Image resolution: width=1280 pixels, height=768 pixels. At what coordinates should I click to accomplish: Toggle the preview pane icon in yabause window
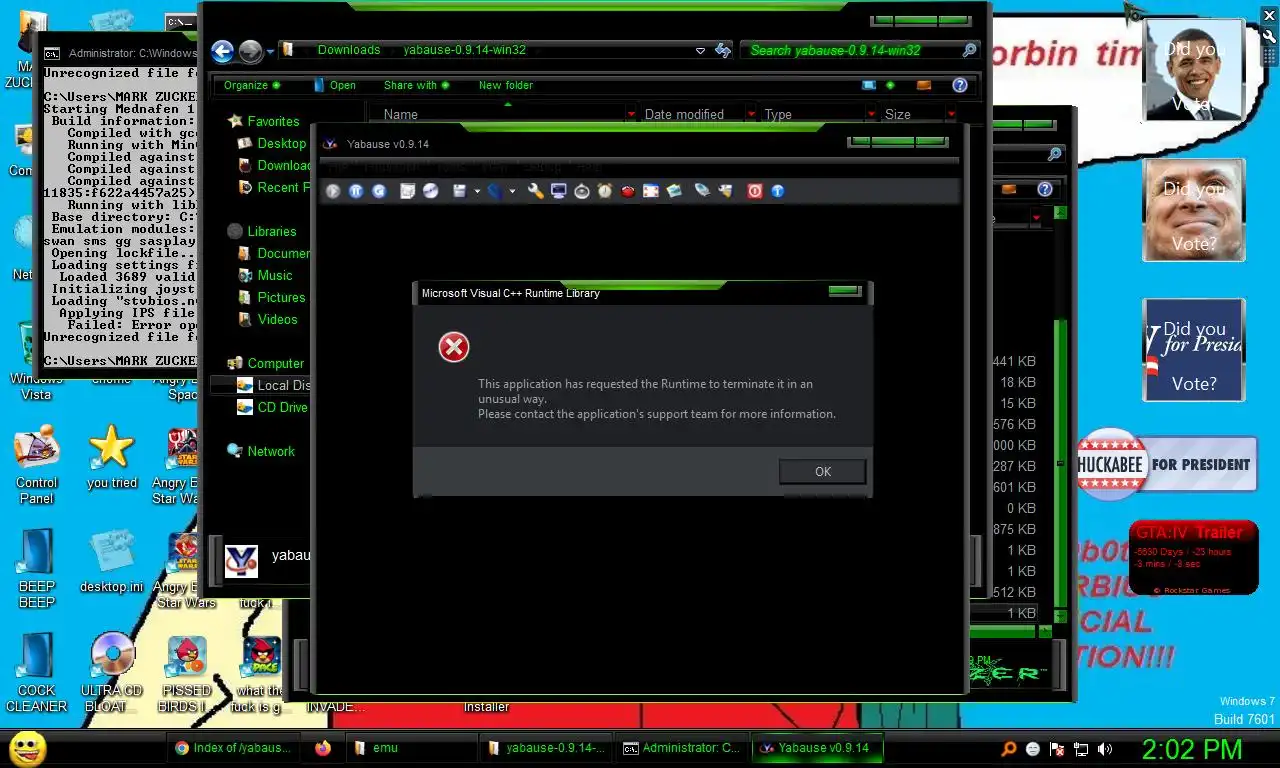(924, 86)
